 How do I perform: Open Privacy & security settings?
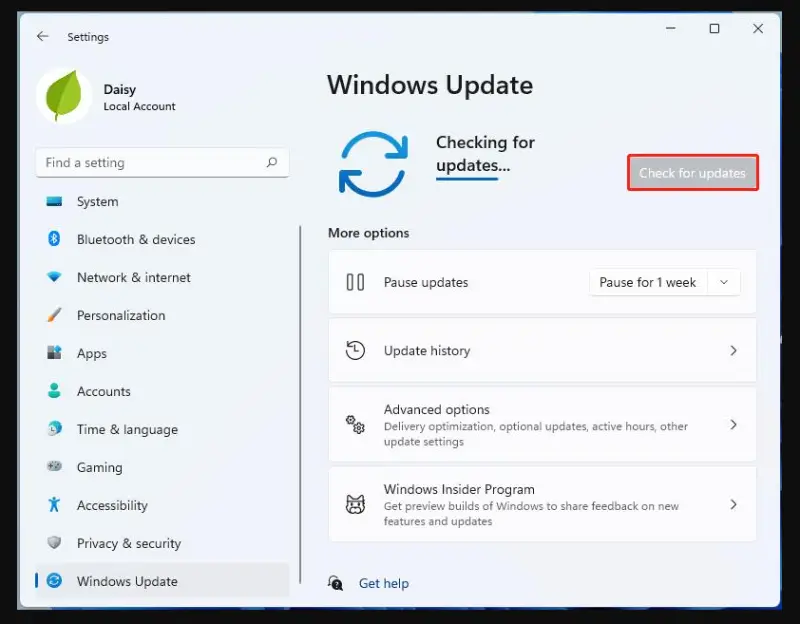162,543
